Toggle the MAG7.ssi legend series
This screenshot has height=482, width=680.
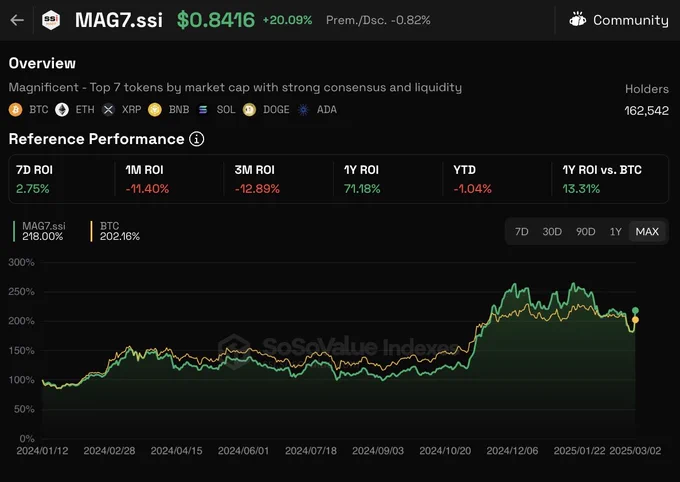point(40,231)
